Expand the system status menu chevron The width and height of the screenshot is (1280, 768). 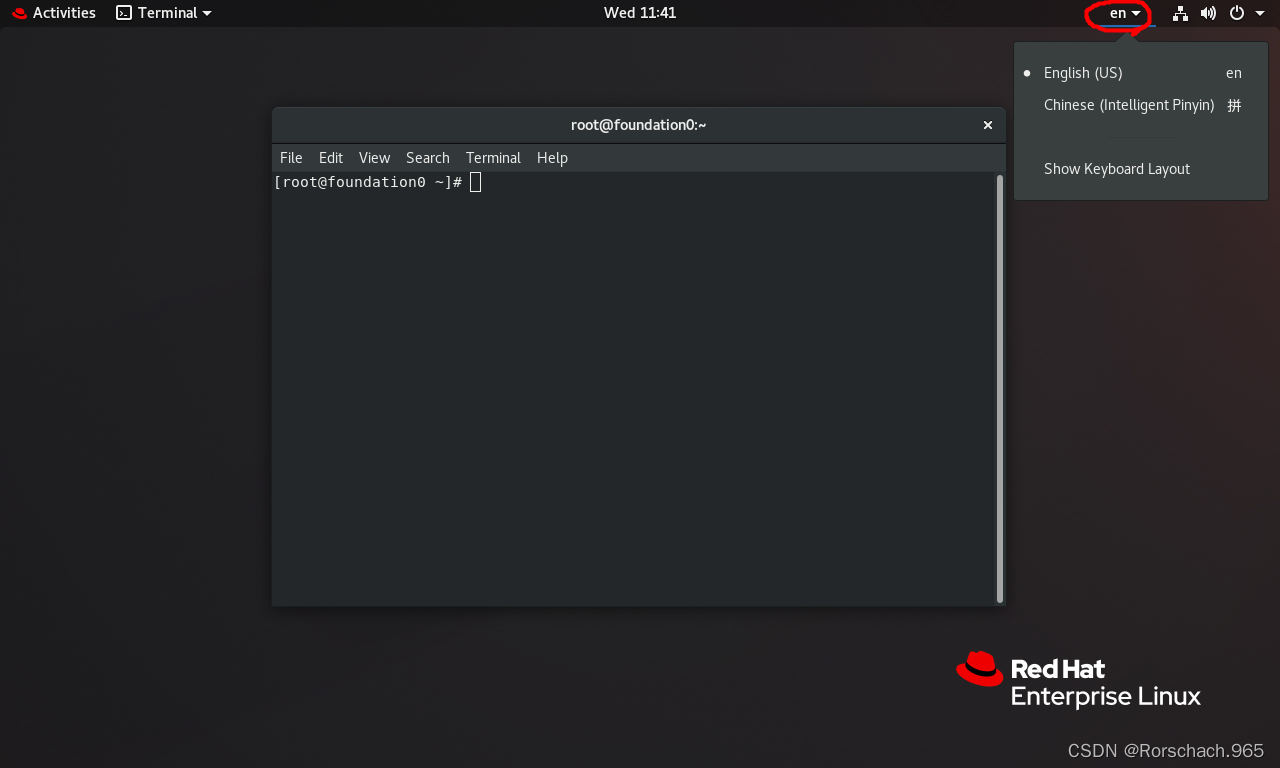pos(1259,13)
